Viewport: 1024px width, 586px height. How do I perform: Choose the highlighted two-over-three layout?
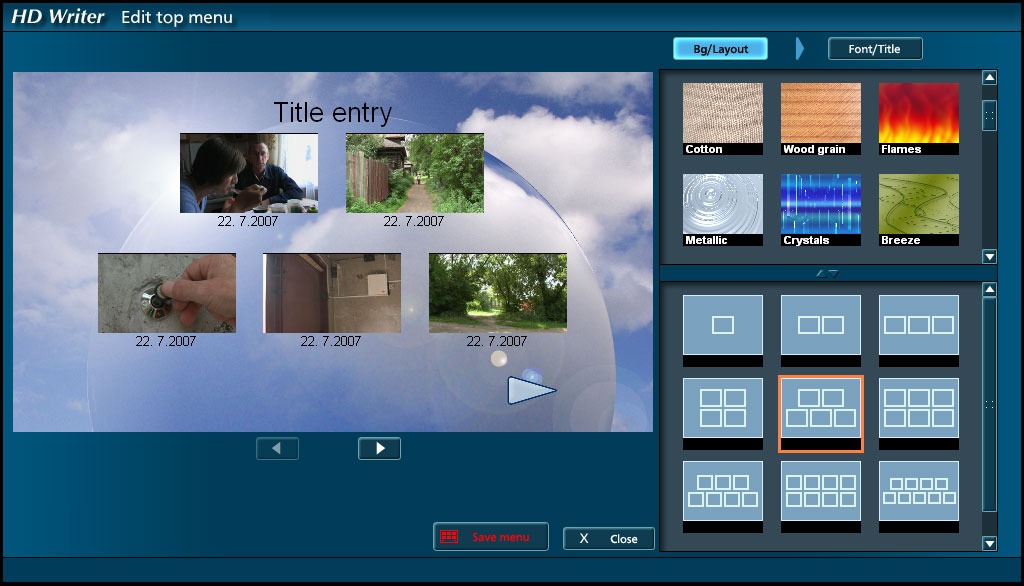tap(820, 414)
